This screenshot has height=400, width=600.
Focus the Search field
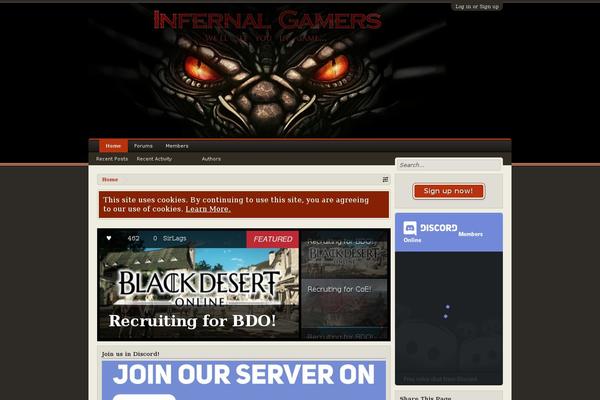[x=448, y=165]
